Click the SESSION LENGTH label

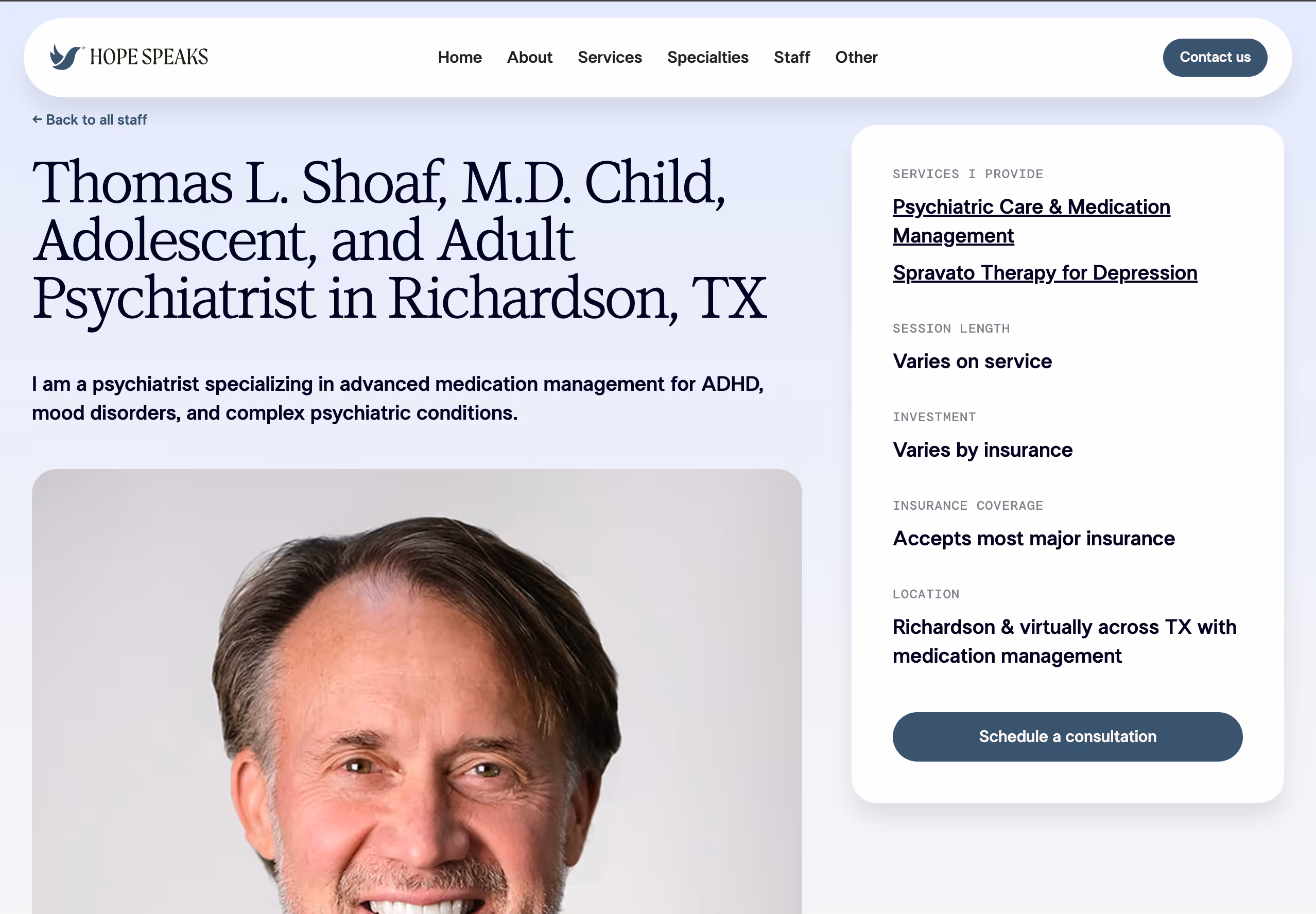950,328
